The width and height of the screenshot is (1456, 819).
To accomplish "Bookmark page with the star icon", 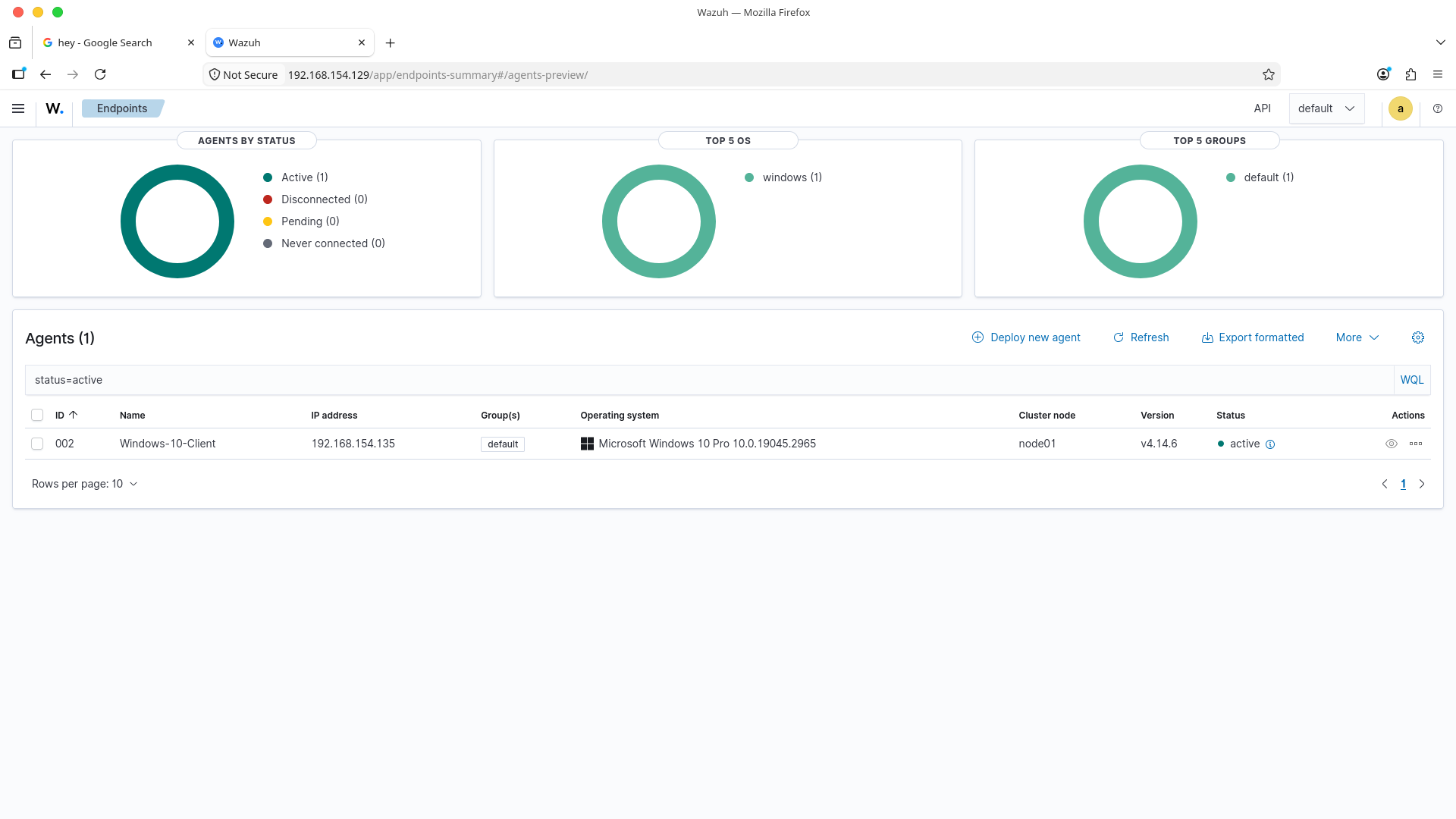I will point(1269,74).
